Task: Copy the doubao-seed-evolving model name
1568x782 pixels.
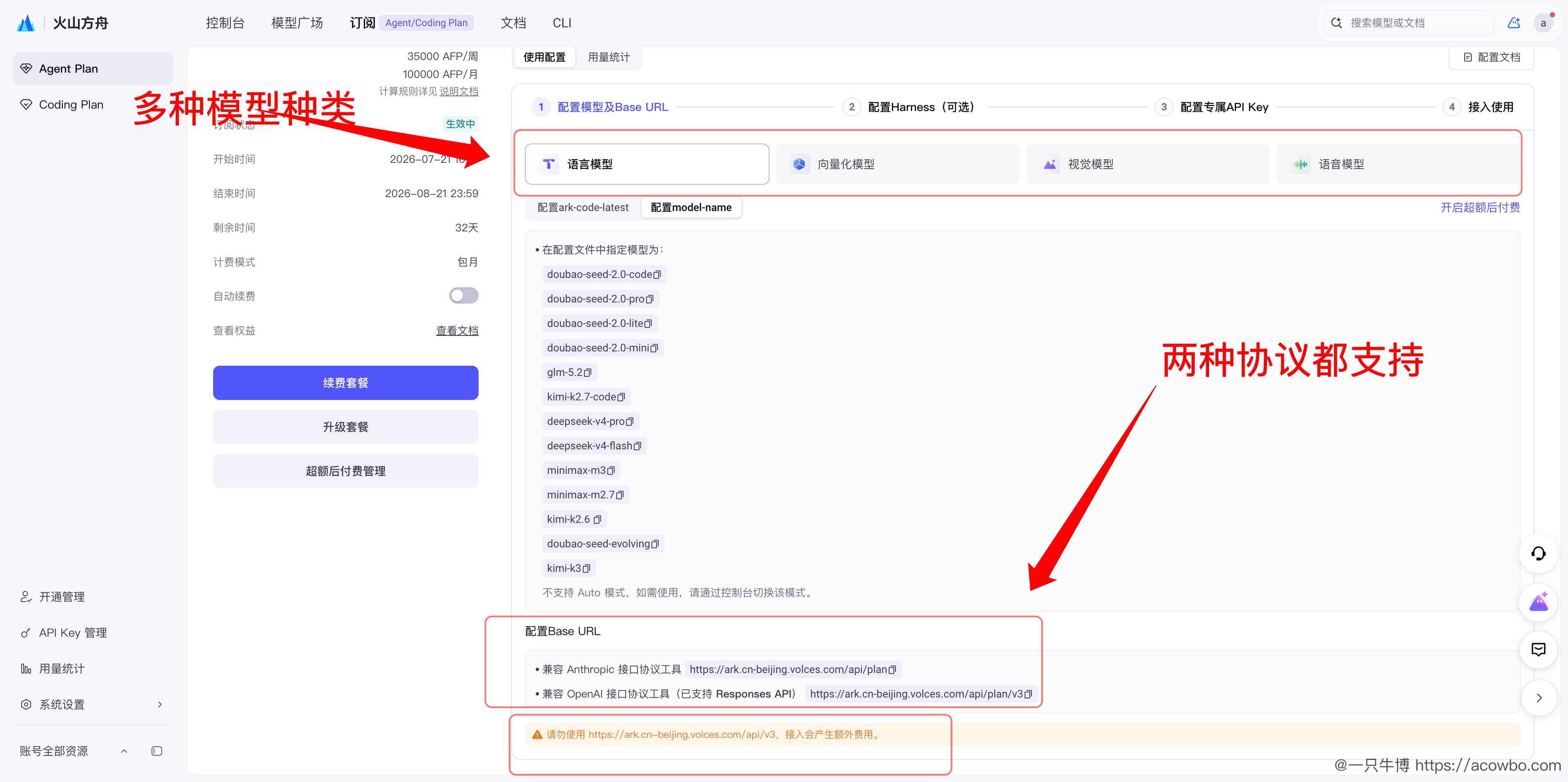Action: tap(655, 544)
